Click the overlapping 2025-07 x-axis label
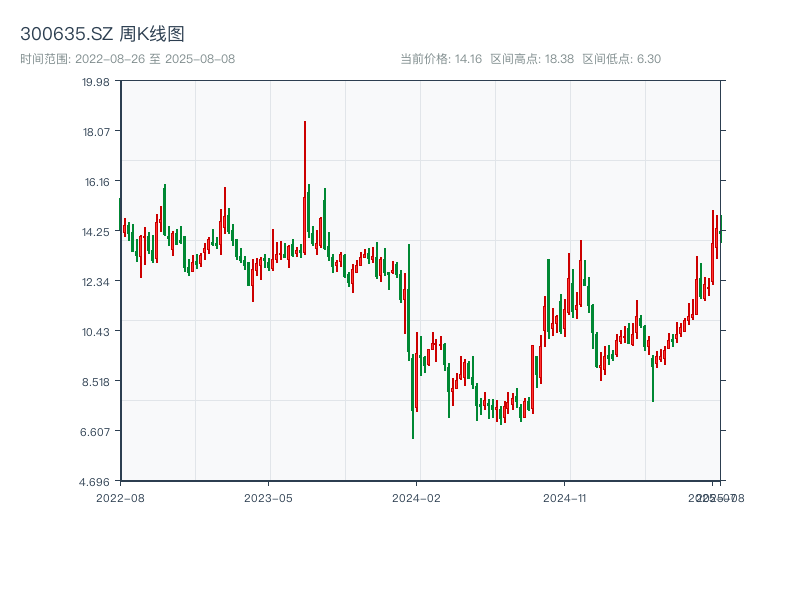 710,497
